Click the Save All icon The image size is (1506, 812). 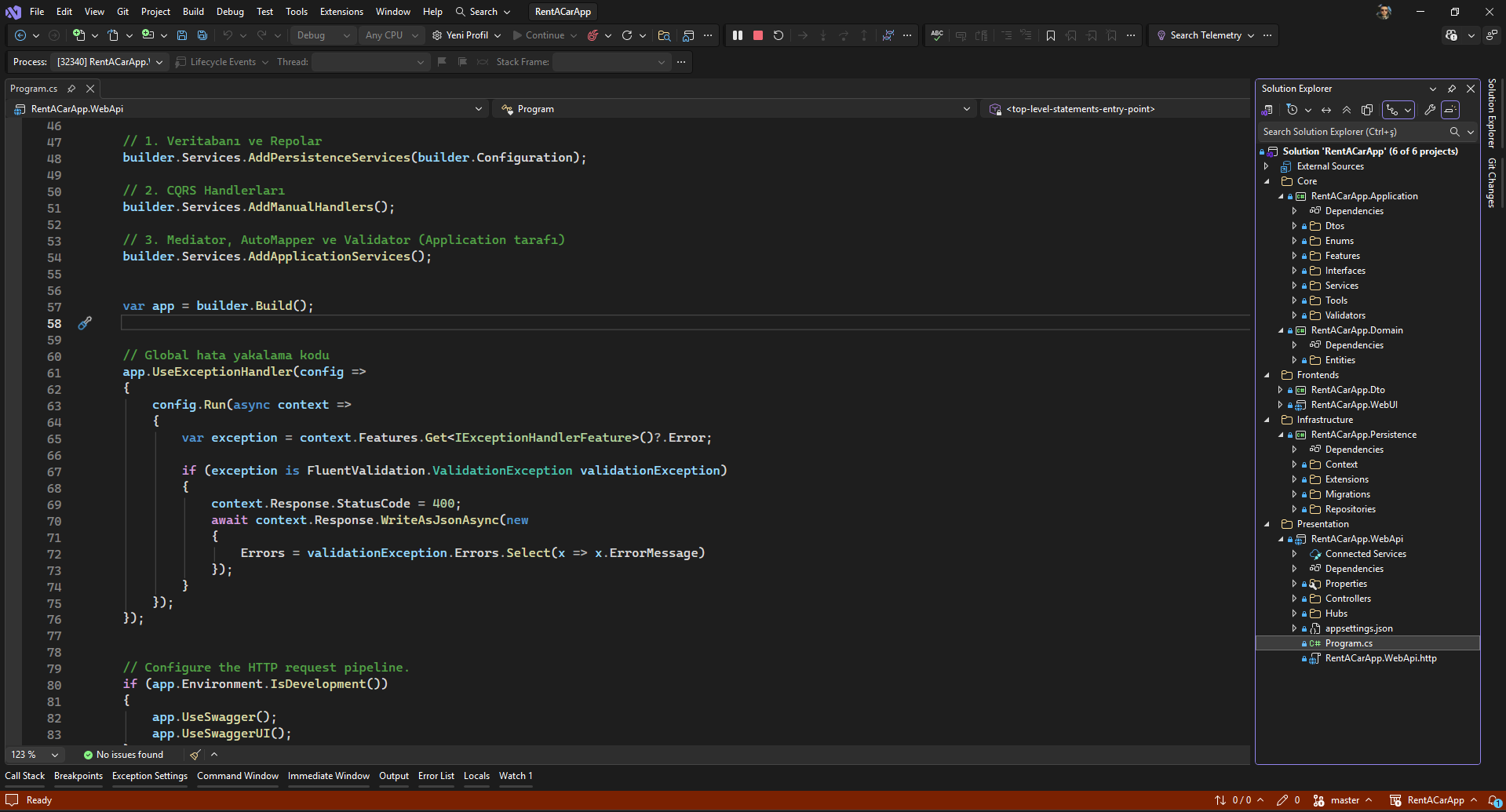click(x=202, y=35)
